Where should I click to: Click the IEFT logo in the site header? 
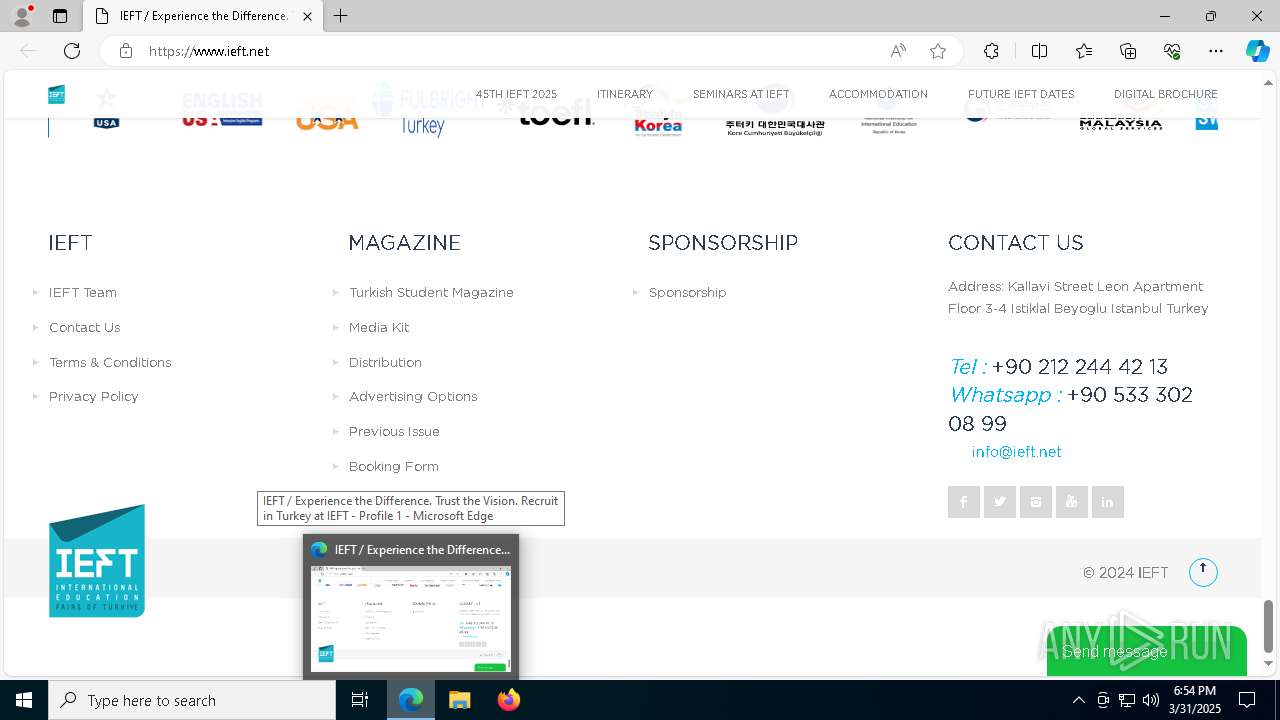coord(57,95)
